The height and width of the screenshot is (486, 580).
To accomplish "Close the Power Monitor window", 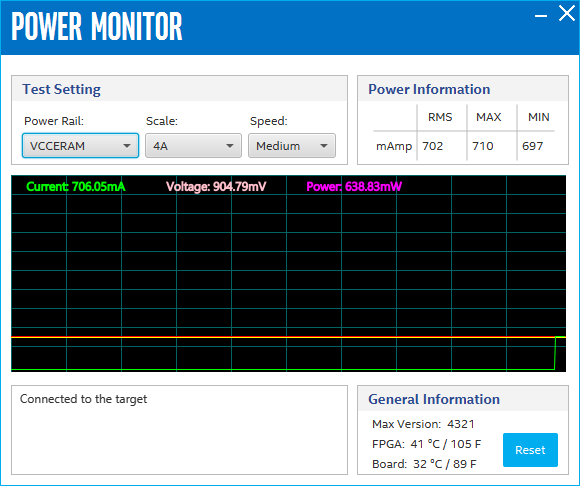I will 567,14.
